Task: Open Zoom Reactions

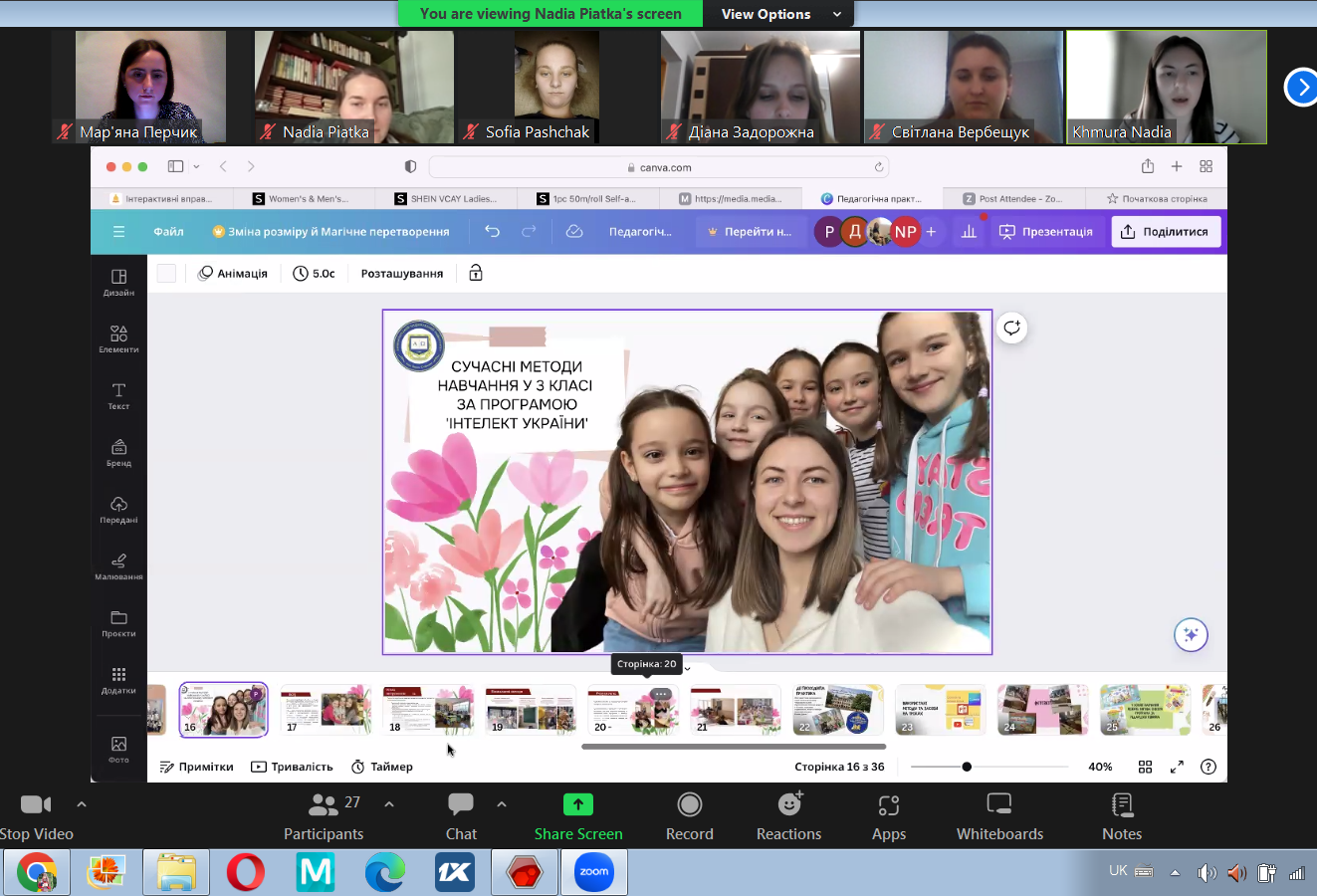Action: click(x=788, y=816)
